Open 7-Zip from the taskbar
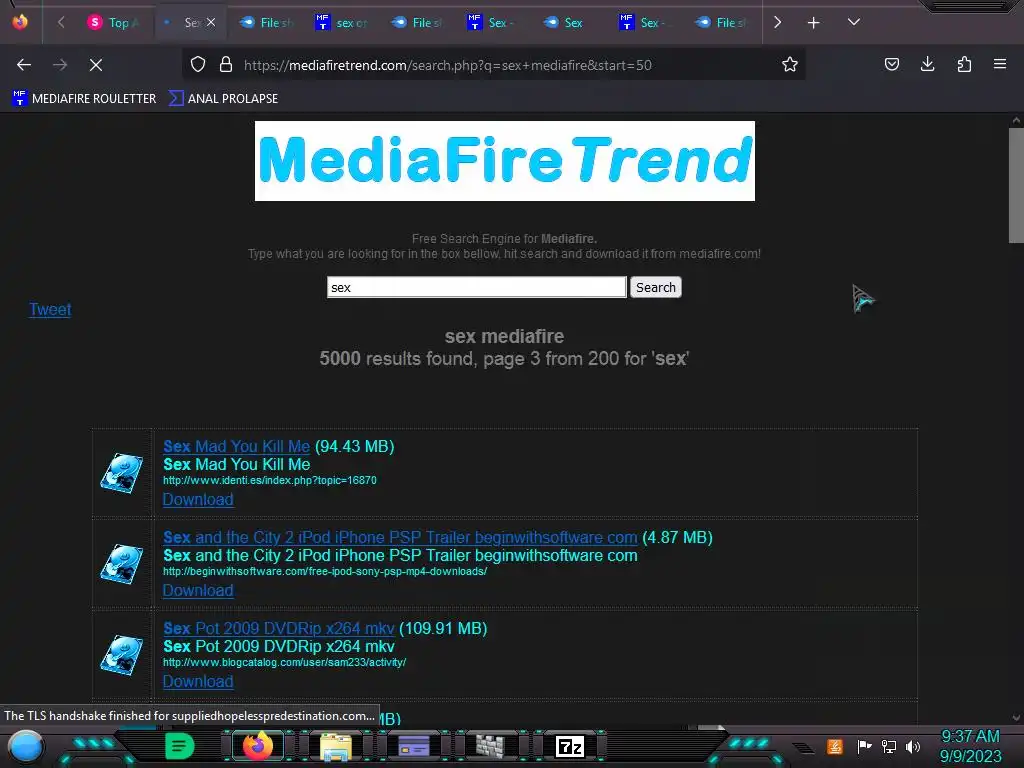This screenshot has height=768, width=1024. (569, 746)
